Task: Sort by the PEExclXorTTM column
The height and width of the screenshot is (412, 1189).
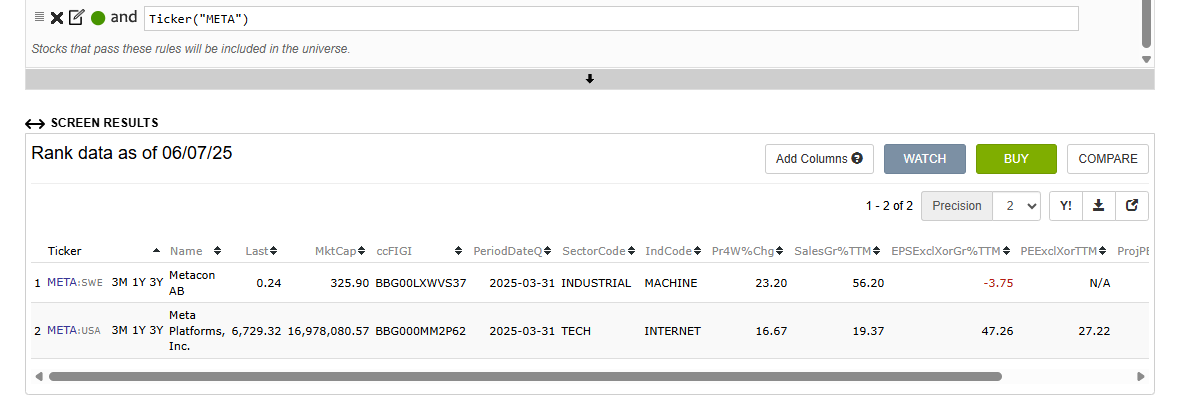Action: point(1063,250)
